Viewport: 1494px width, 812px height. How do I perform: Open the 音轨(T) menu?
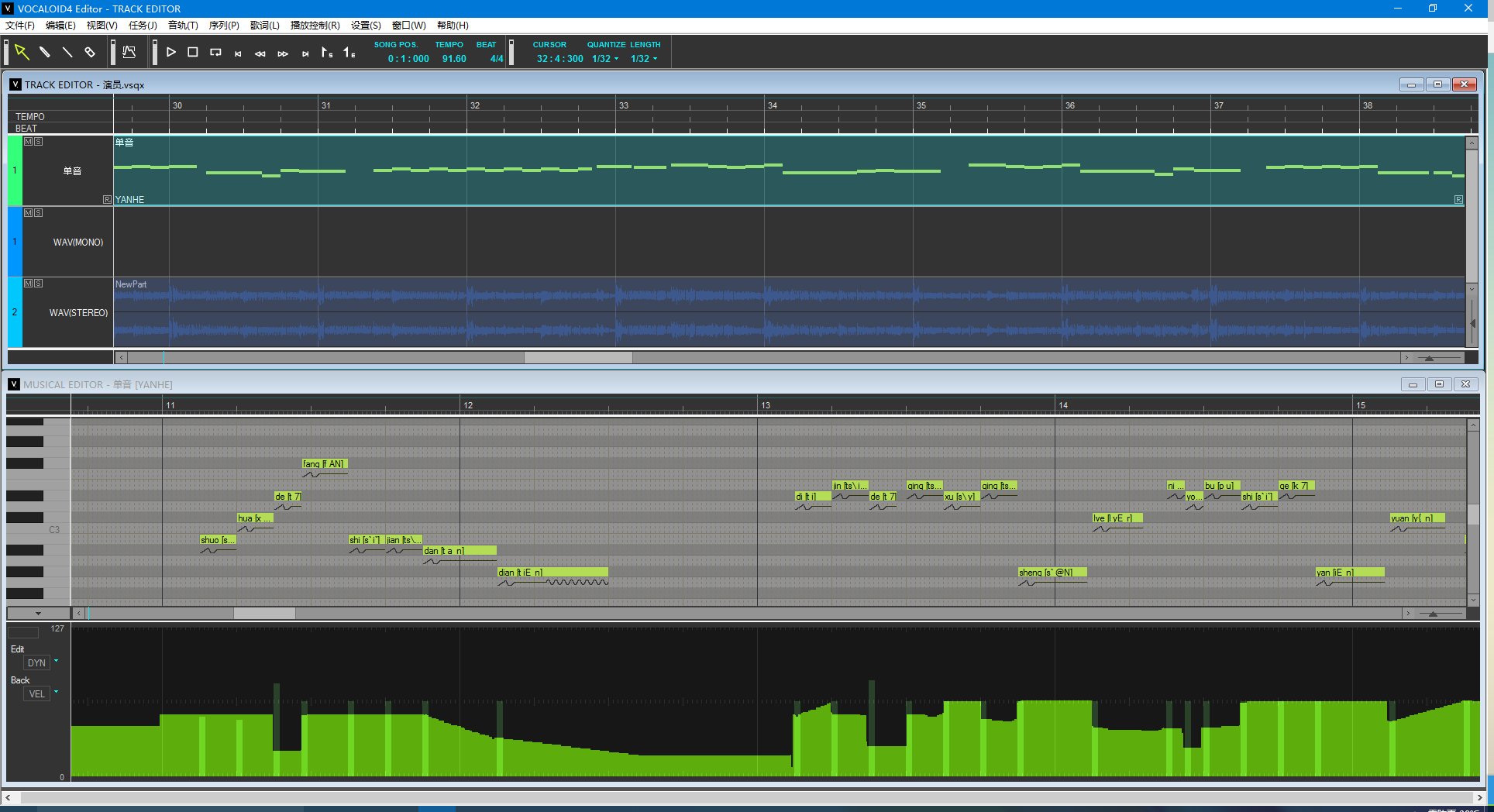pos(183,26)
